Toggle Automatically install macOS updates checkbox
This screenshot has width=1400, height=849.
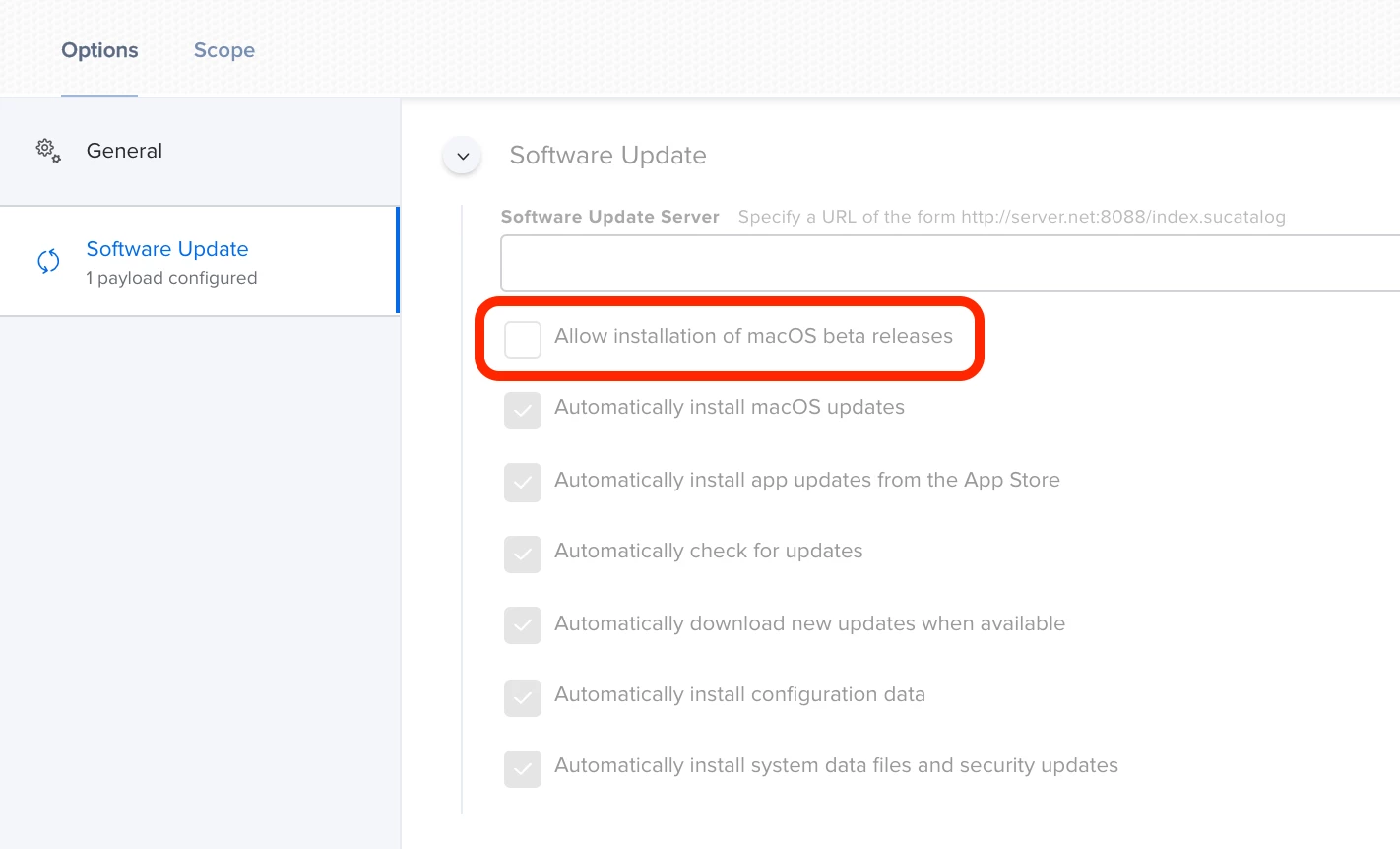pyautogui.click(x=523, y=411)
